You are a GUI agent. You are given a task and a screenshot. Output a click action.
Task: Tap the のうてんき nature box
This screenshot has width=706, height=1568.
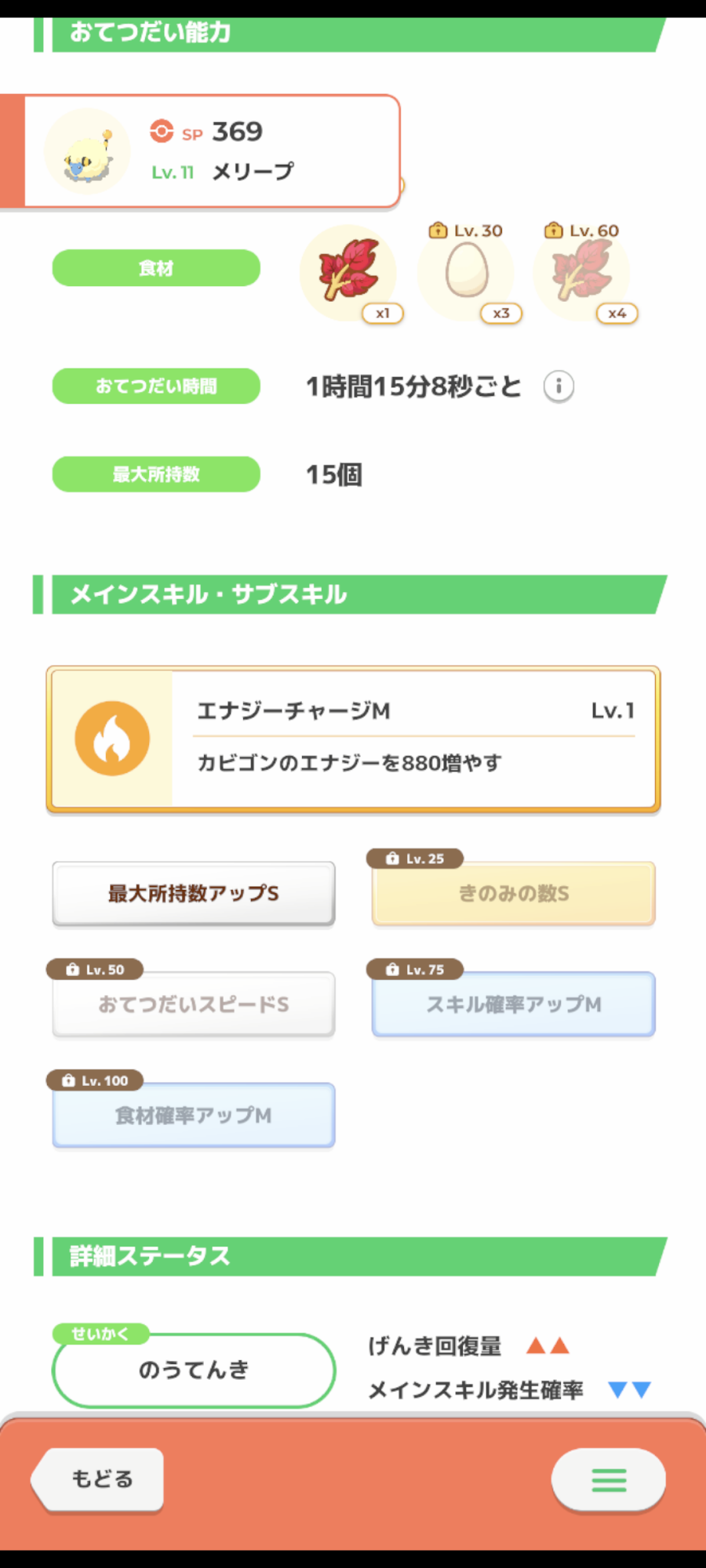coord(194,1370)
